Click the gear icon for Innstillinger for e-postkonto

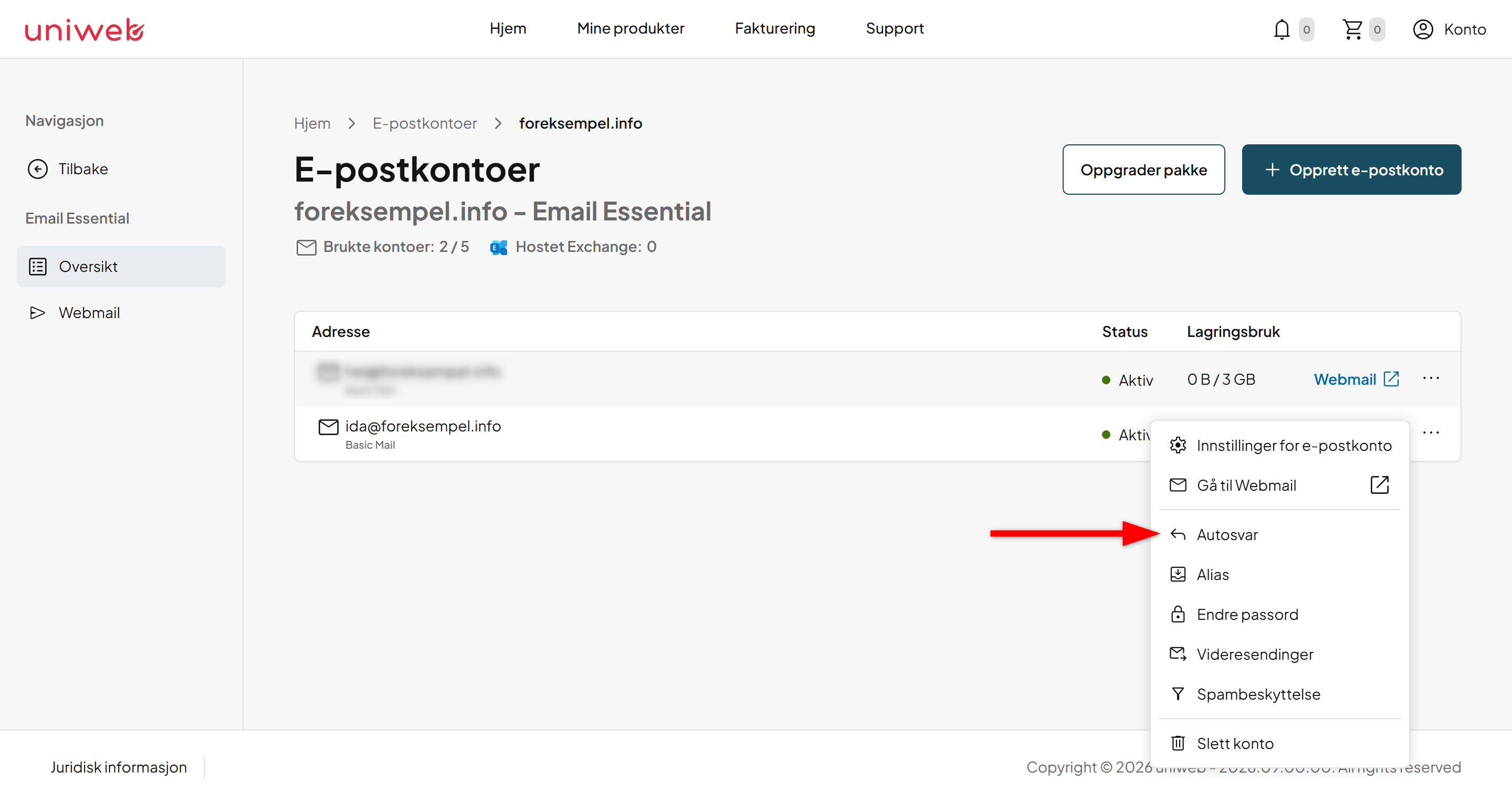pyautogui.click(x=1178, y=446)
